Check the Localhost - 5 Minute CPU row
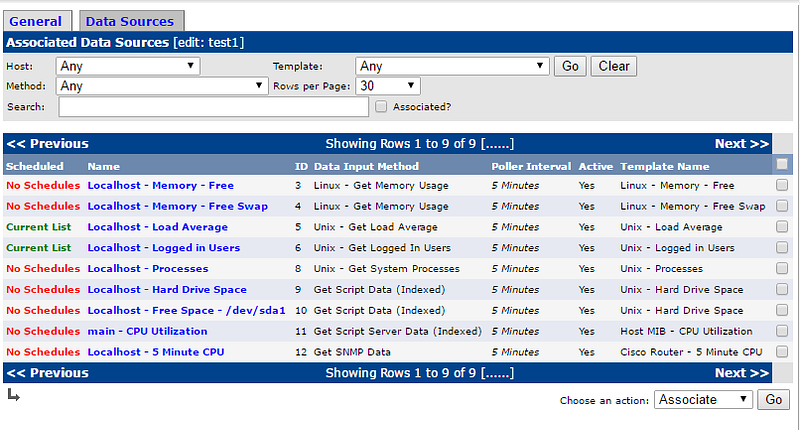 pyautogui.click(x=782, y=351)
